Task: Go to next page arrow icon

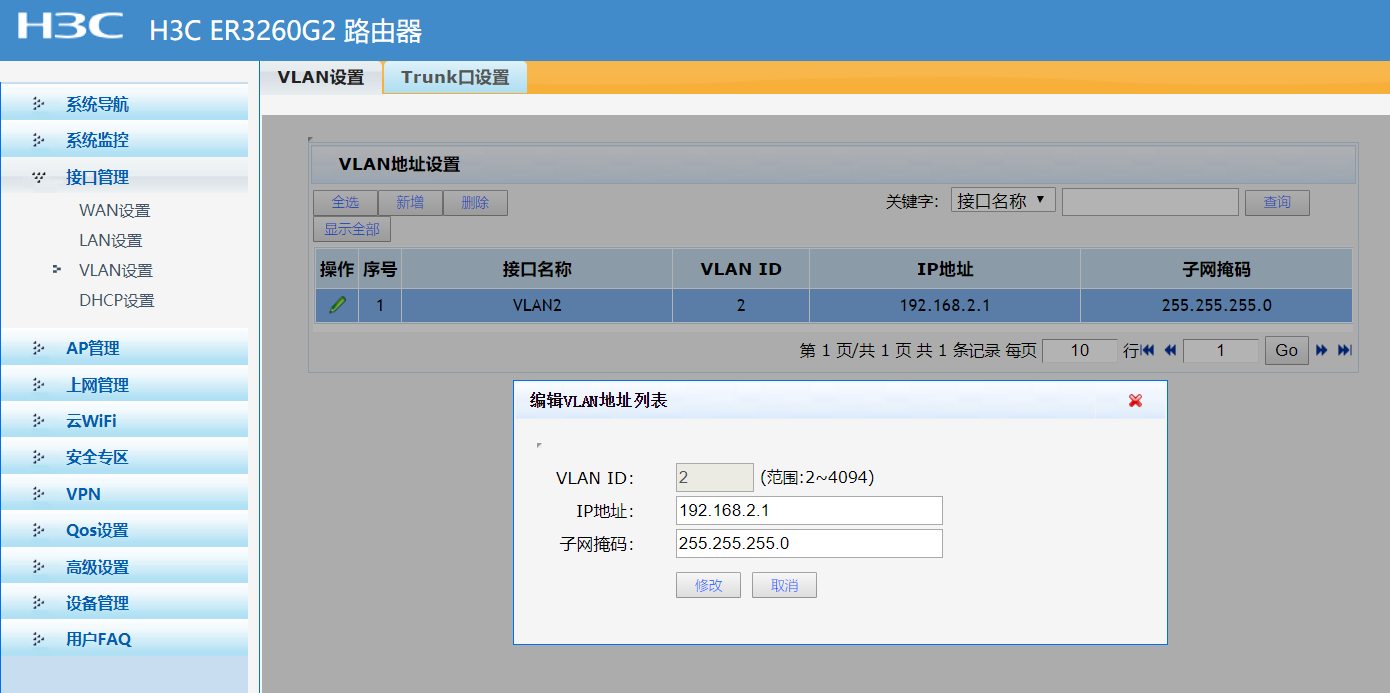Action: (1322, 350)
